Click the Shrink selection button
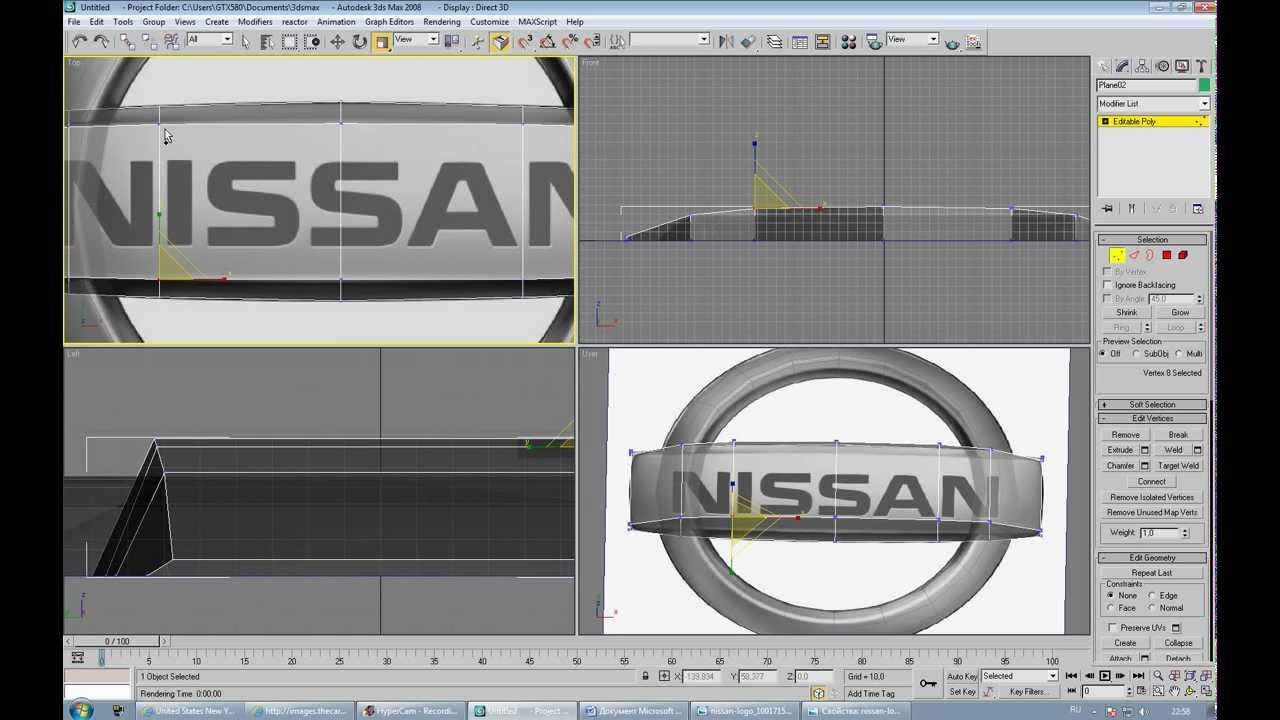The image size is (1280, 720). (x=1126, y=313)
